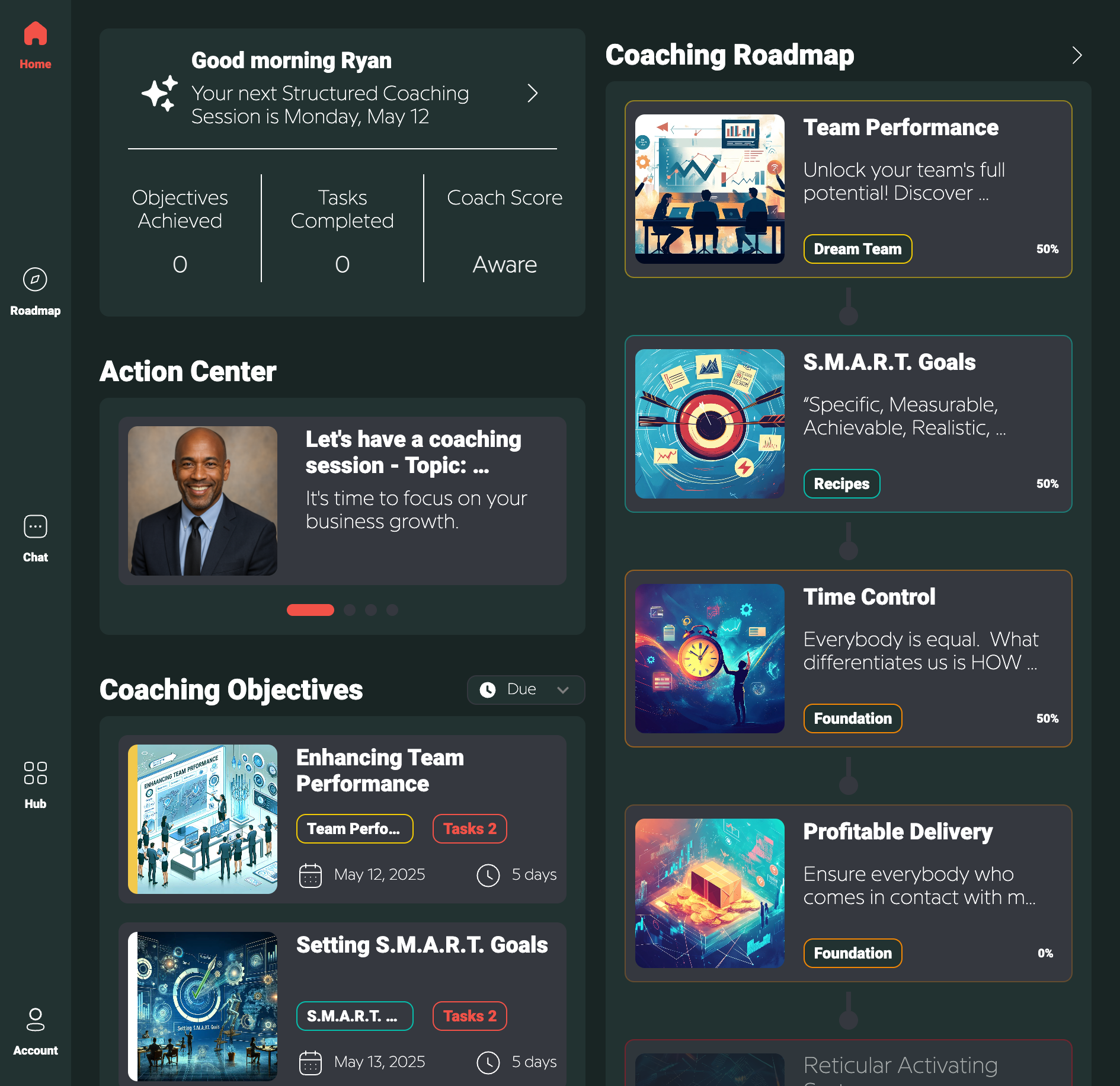
Task: Open the Chat icon in the sidebar
Action: (35, 526)
